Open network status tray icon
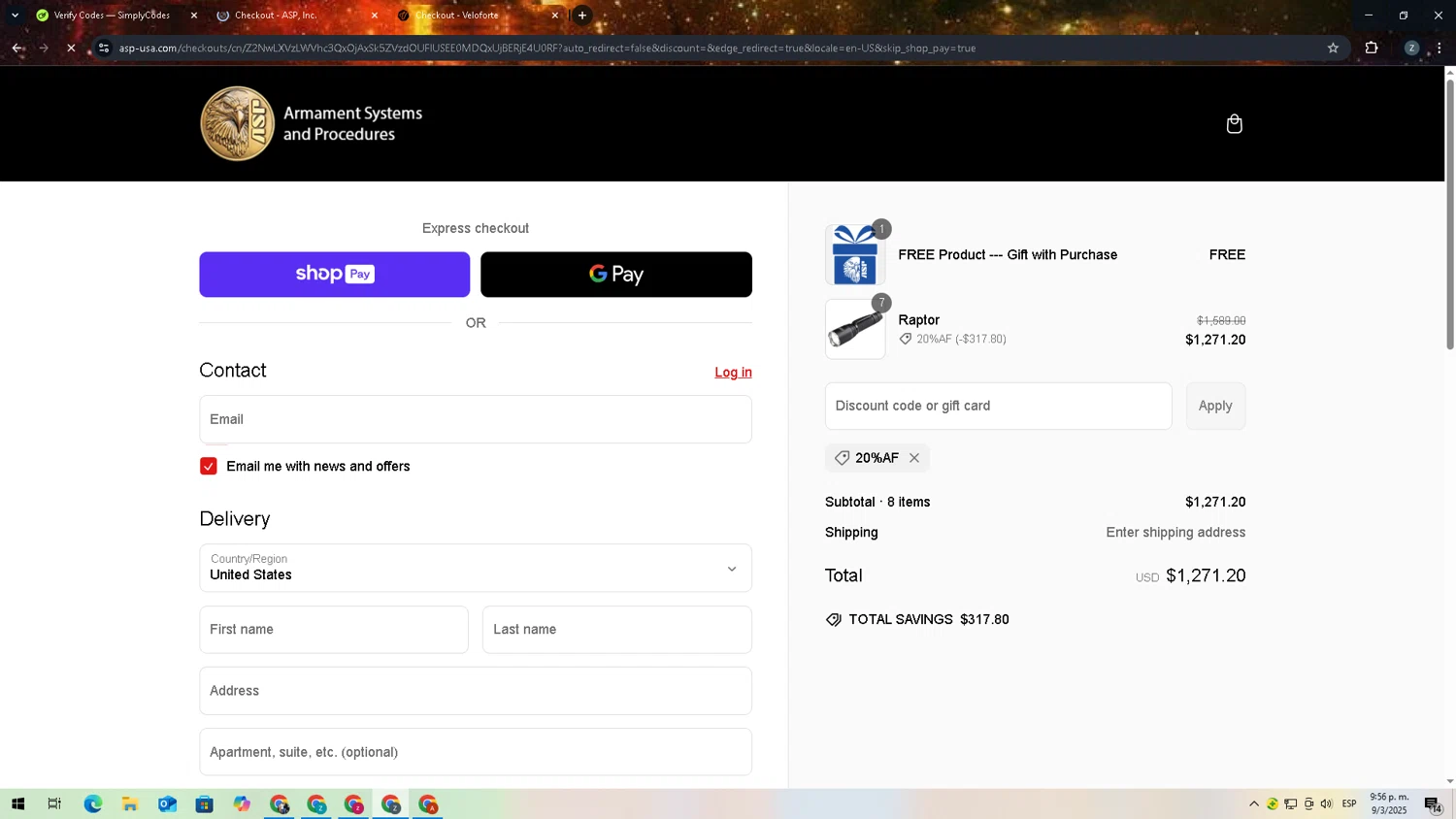Viewport: 1456px width, 819px height. pyautogui.click(x=1291, y=804)
